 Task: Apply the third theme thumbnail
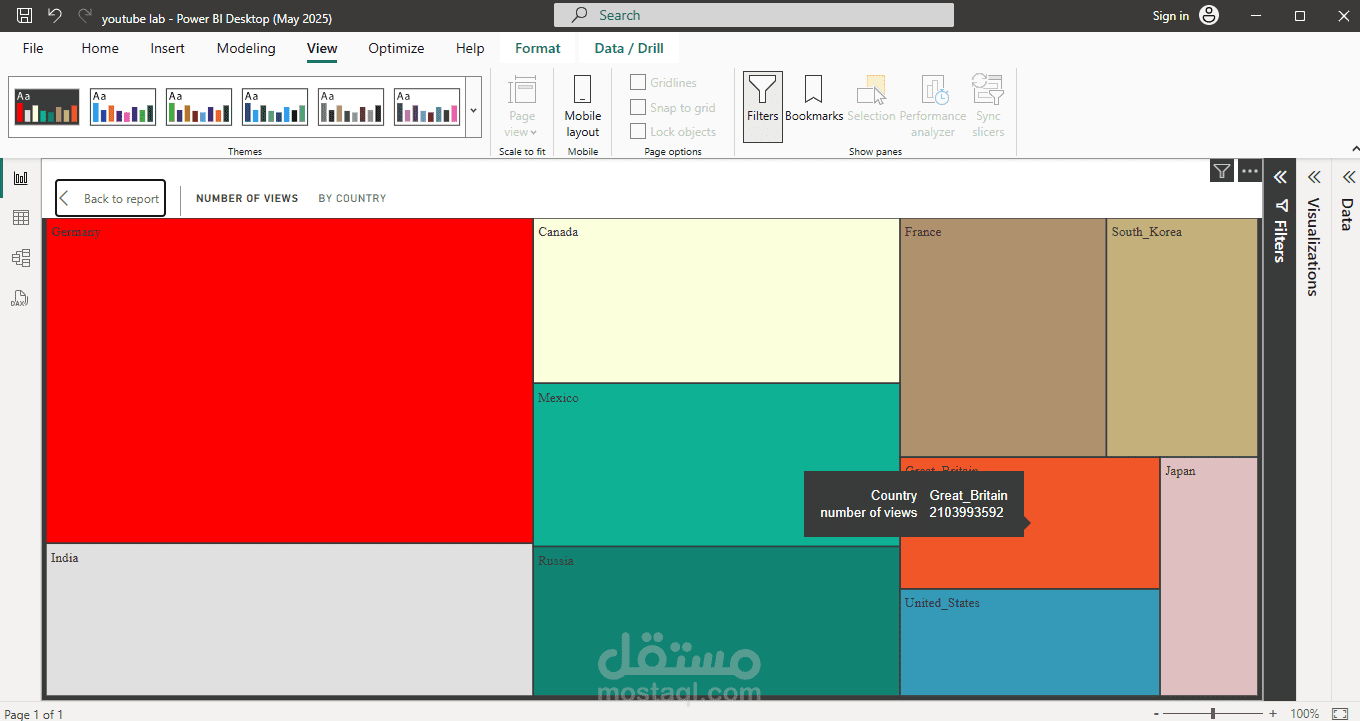[199, 107]
